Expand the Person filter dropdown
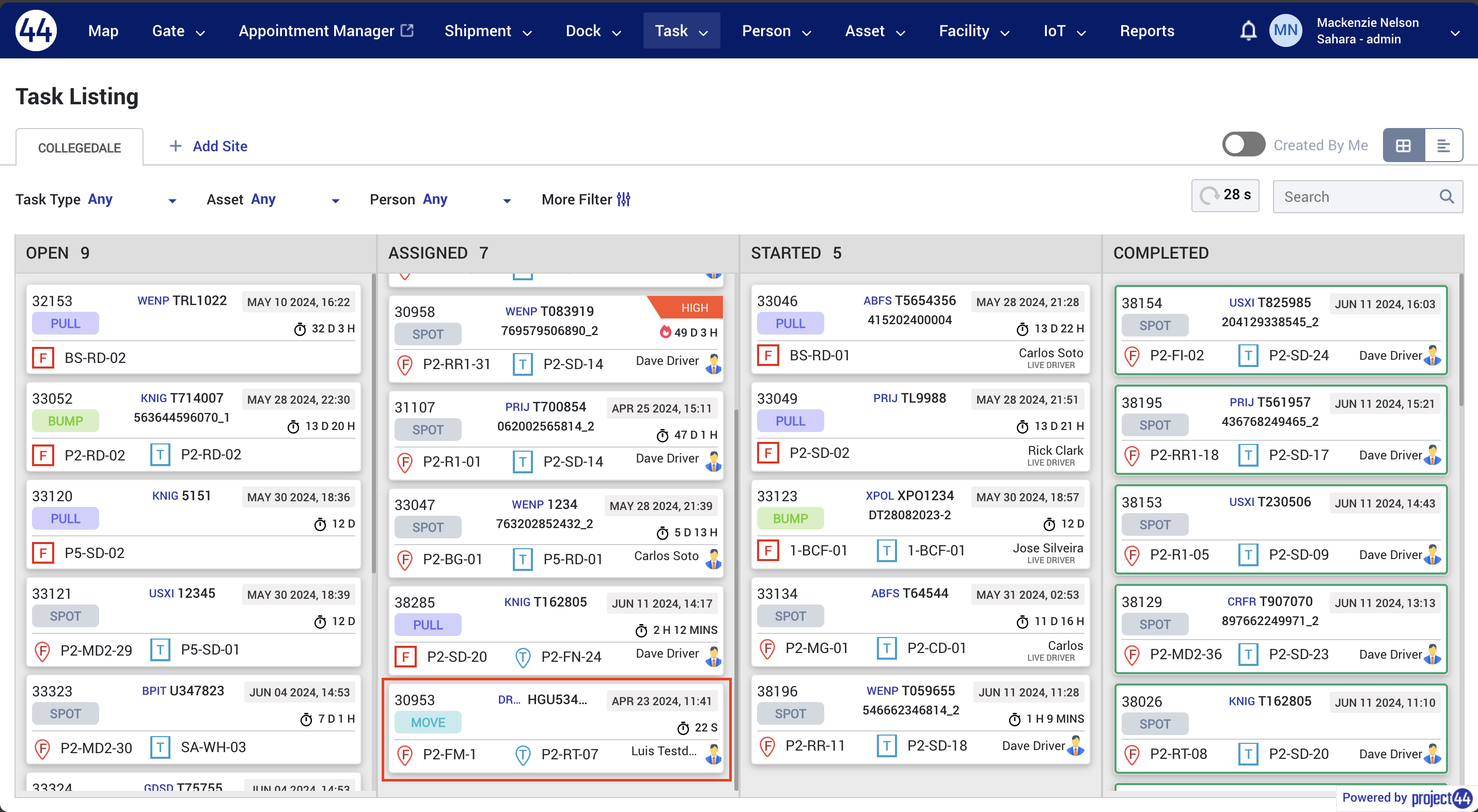The height and width of the screenshot is (812, 1478). pos(506,200)
